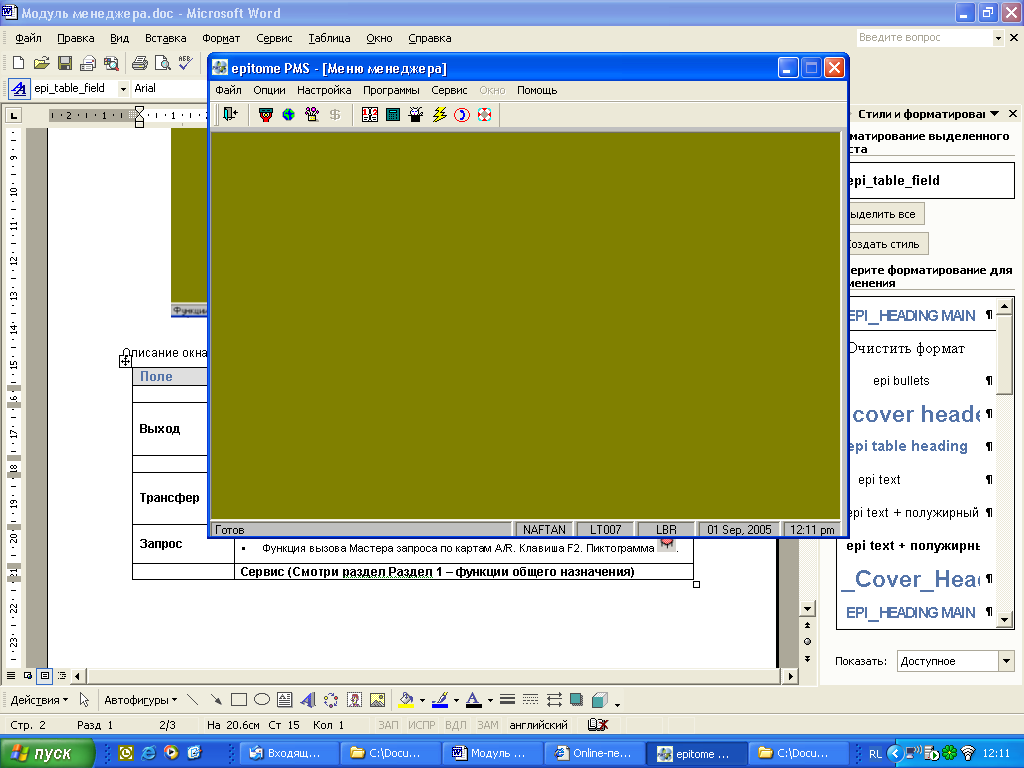Viewport: 1024px width, 768px height.
Task: Click the Open folder icon in Word
Action: coord(41,63)
